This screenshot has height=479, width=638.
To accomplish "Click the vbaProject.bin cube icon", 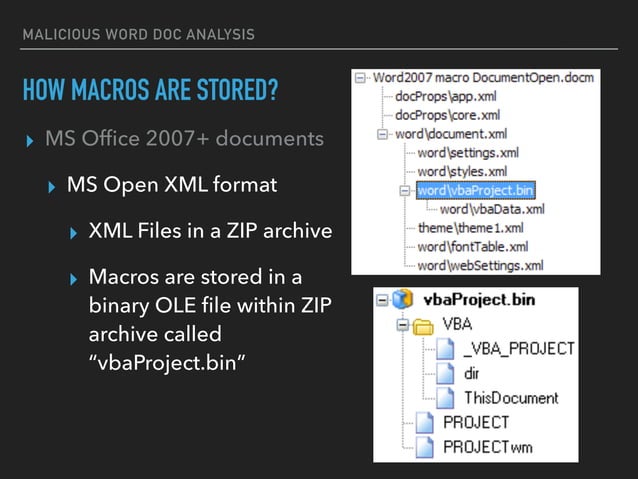I will [403, 299].
